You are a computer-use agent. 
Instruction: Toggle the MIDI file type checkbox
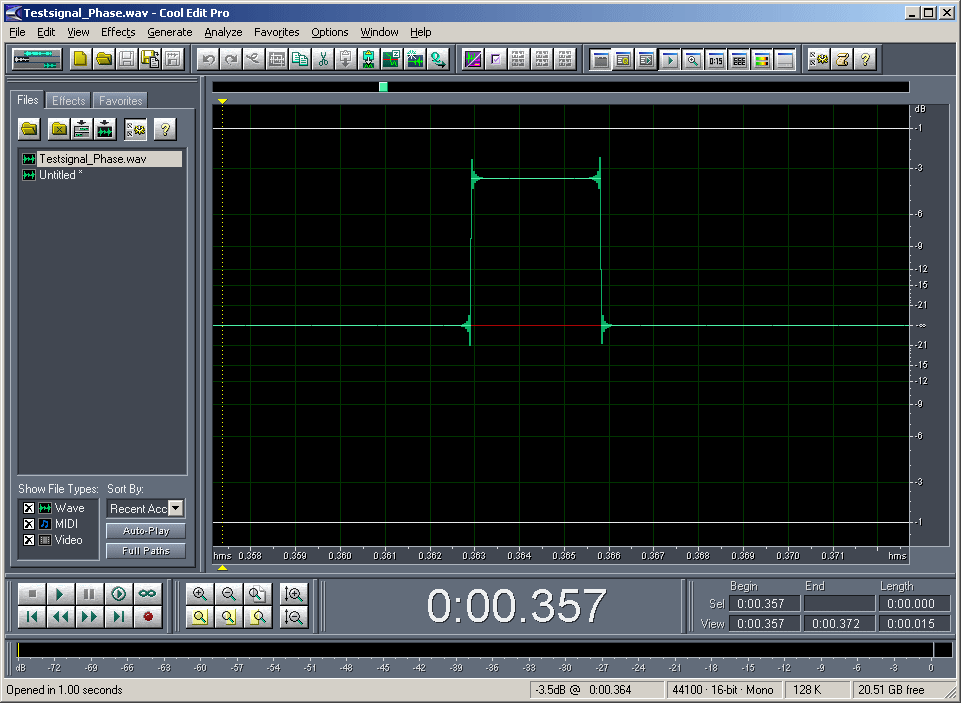tap(29, 524)
